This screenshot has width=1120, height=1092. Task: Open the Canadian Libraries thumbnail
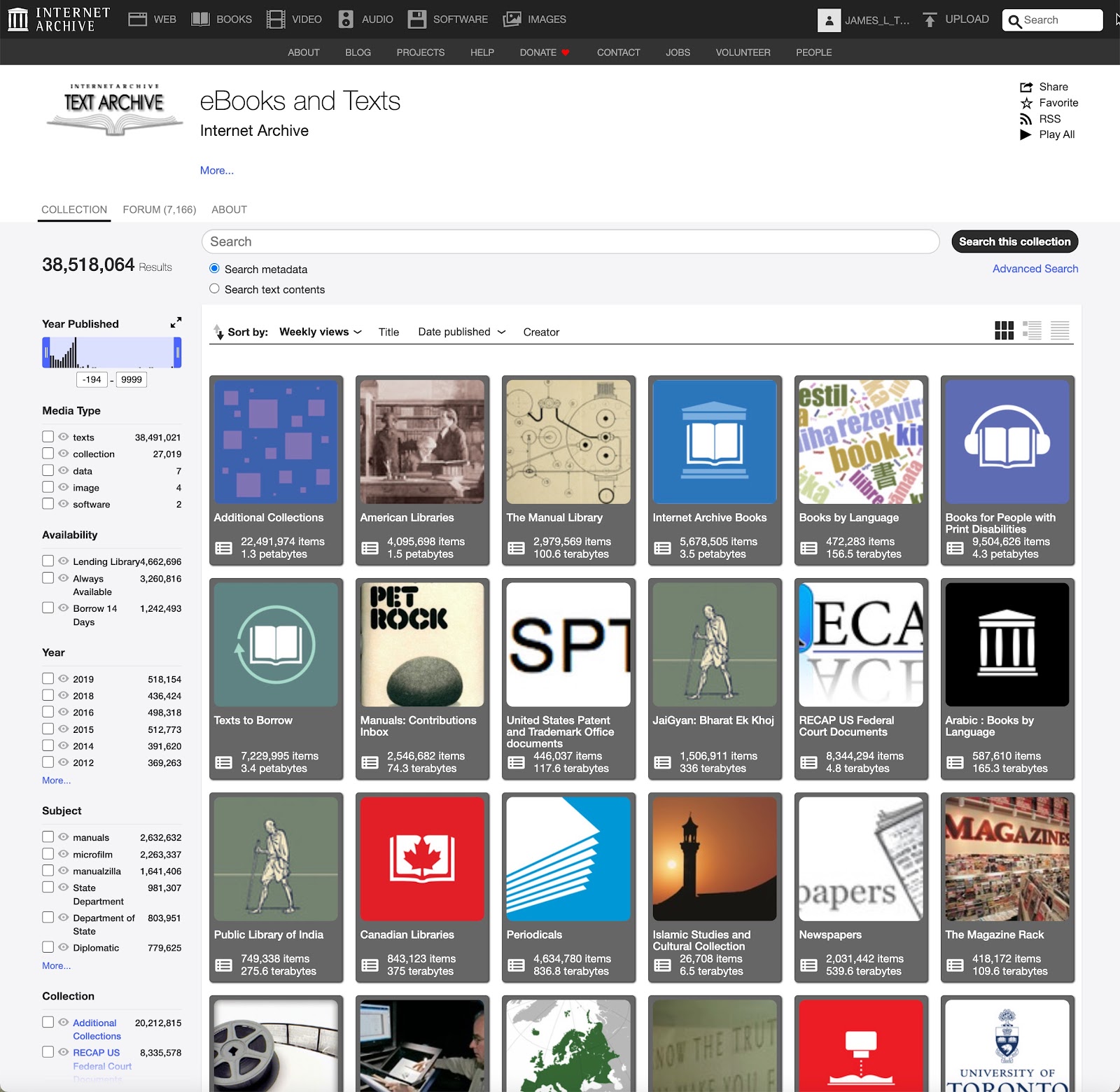pyautogui.click(x=422, y=859)
